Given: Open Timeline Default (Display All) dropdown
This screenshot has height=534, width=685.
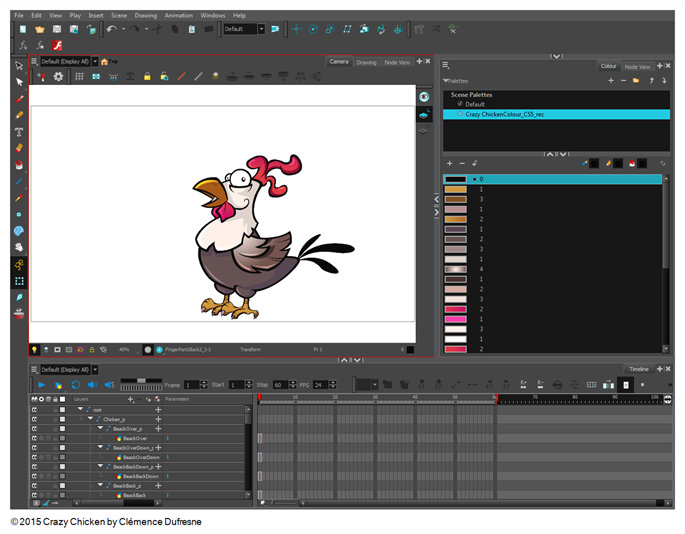Looking at the screenshot, I should [x=95, y=370].
